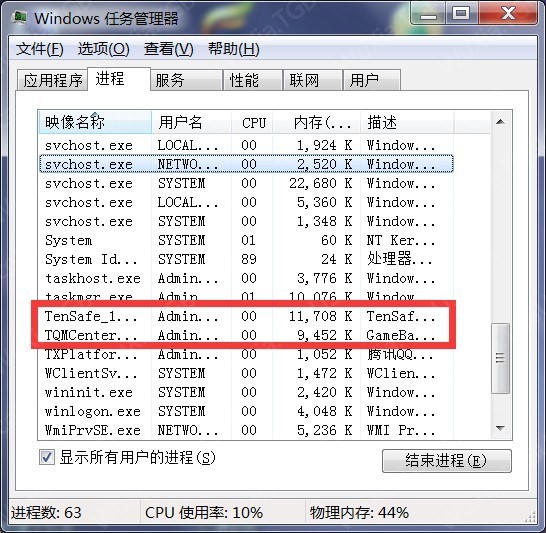The height and width of the screenshot is (533, 546).
Task: Select the WmiPrvSE.exe process
Action: click(x=246, y=430)
